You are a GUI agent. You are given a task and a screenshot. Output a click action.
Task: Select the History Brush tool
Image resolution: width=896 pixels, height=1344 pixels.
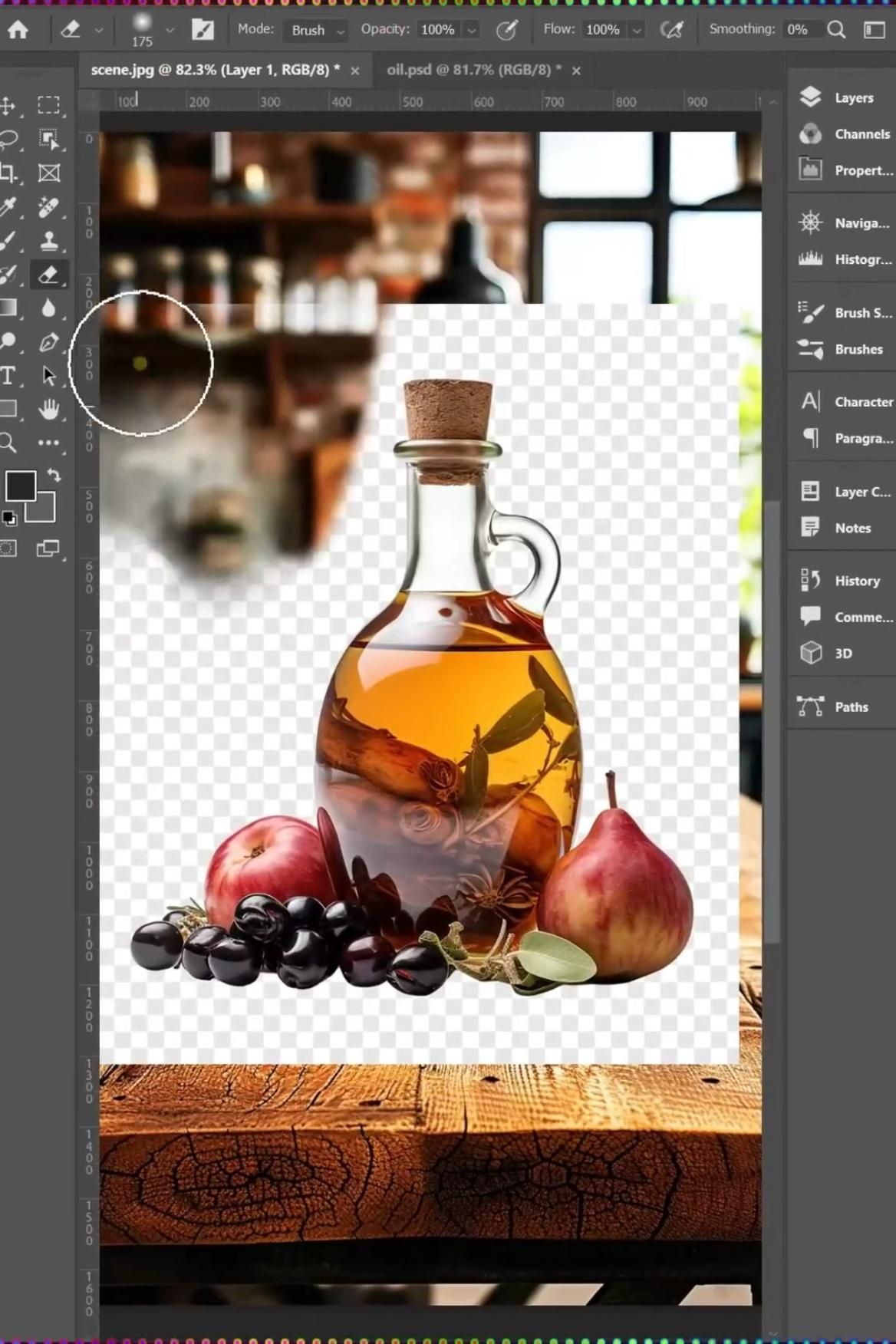coord(8,275)
